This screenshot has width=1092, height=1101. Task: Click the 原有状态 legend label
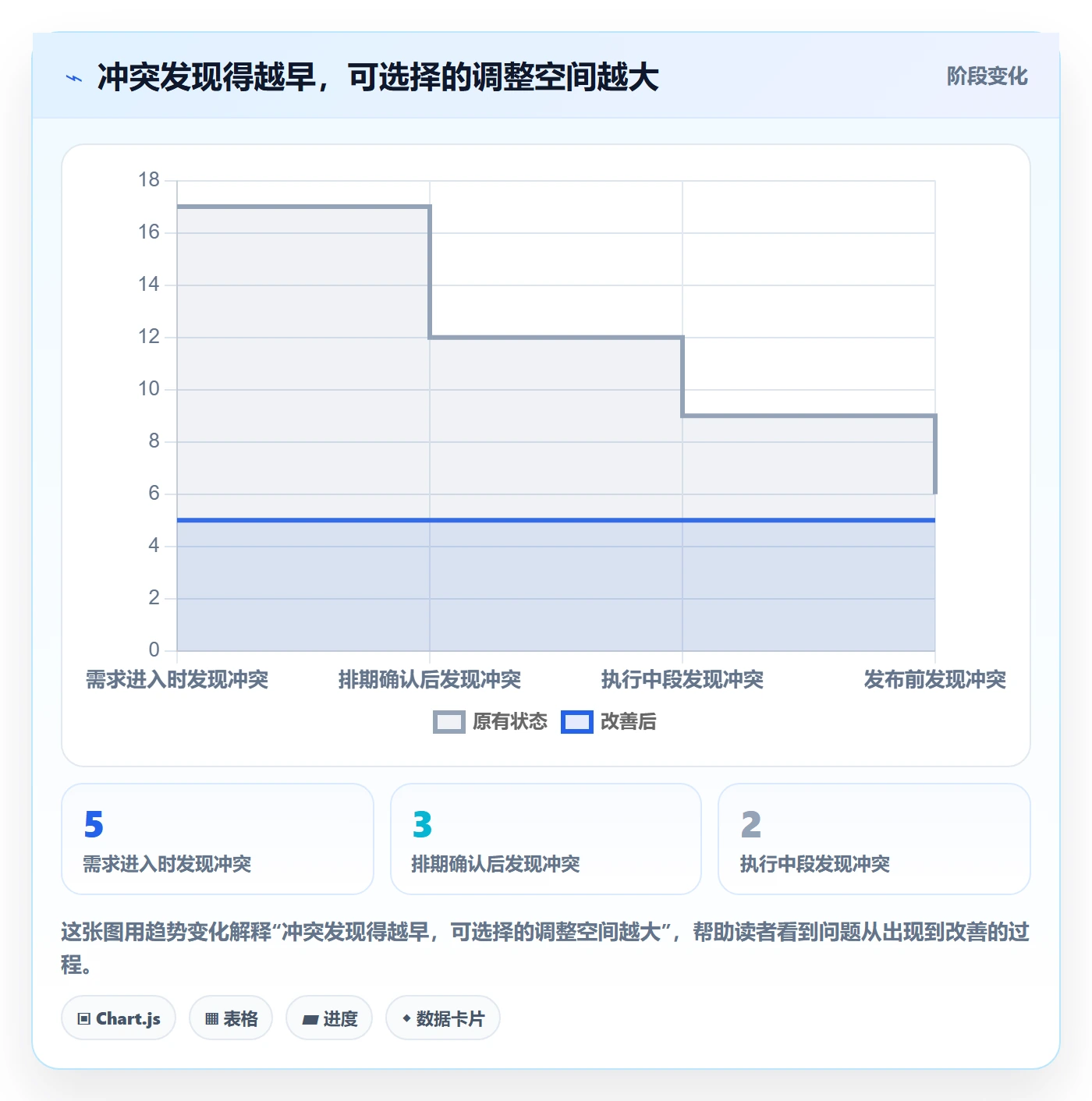(x=510, y=722)
